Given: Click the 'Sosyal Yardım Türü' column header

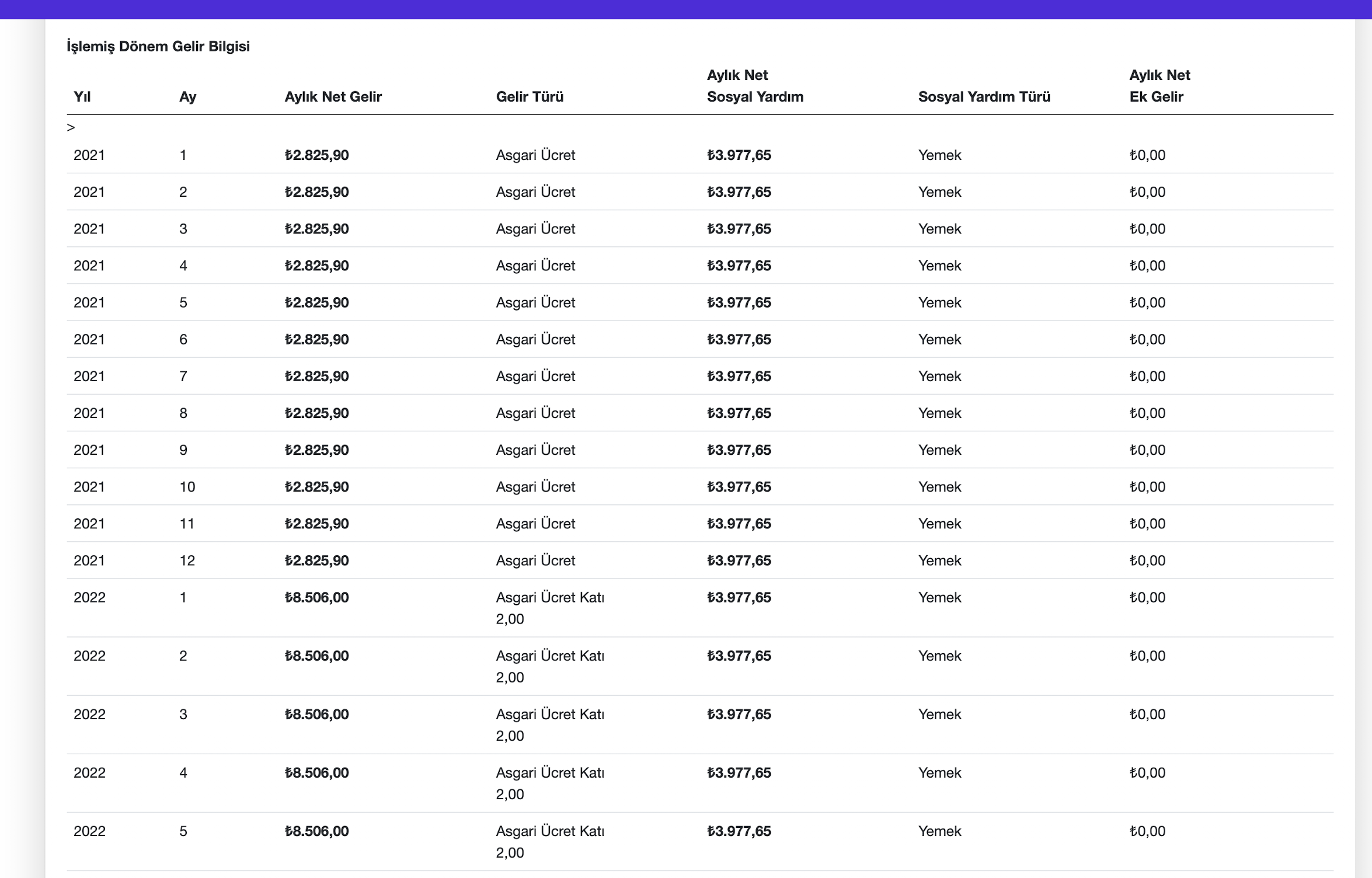Looking at the screenshot, I should click(x=984, y=97).
